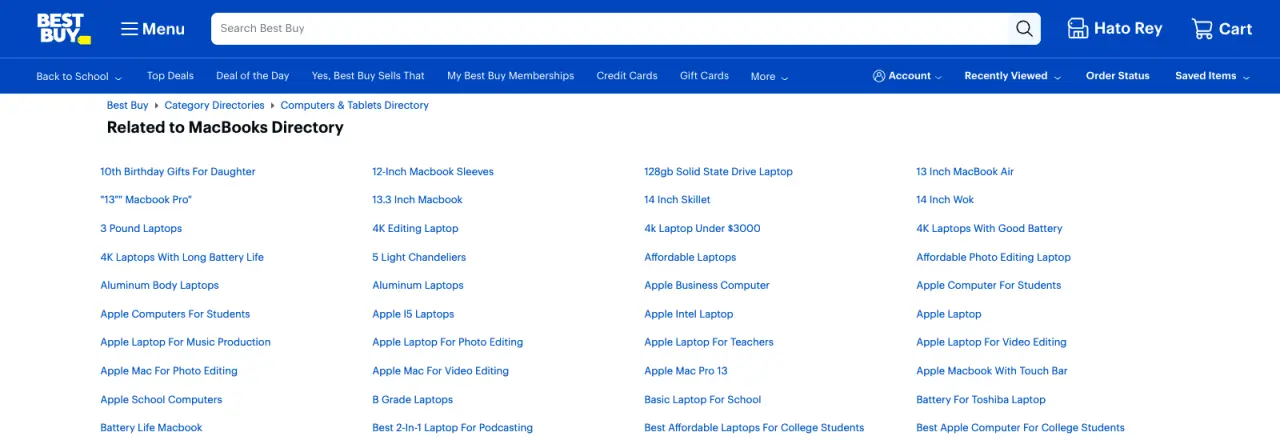Screen dimensions: 1280x440
Task: Open 12-Inch Macbook Sleeves link
Action: pyautogui.click(x=433, y=172)
